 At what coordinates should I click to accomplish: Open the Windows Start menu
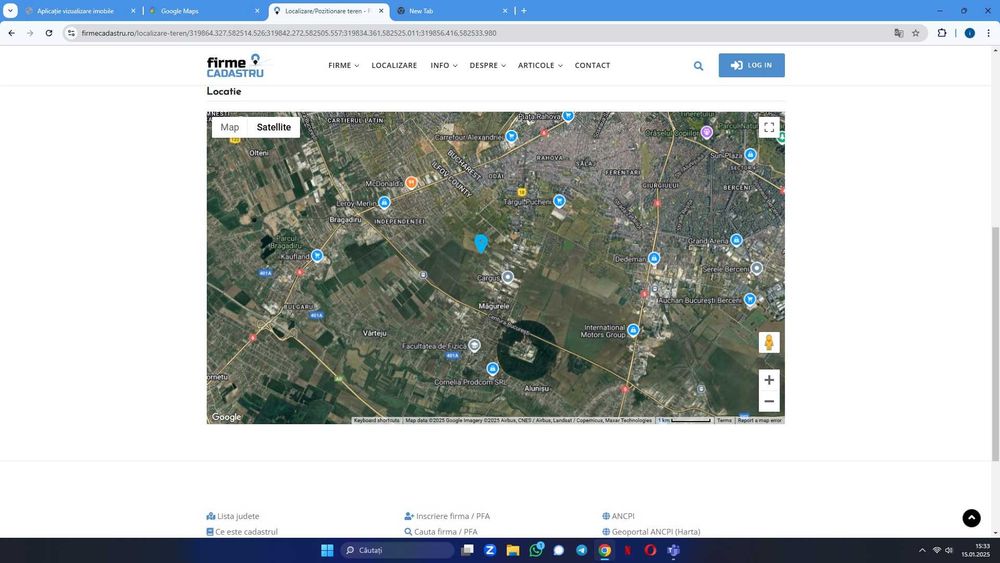point(327,550)
